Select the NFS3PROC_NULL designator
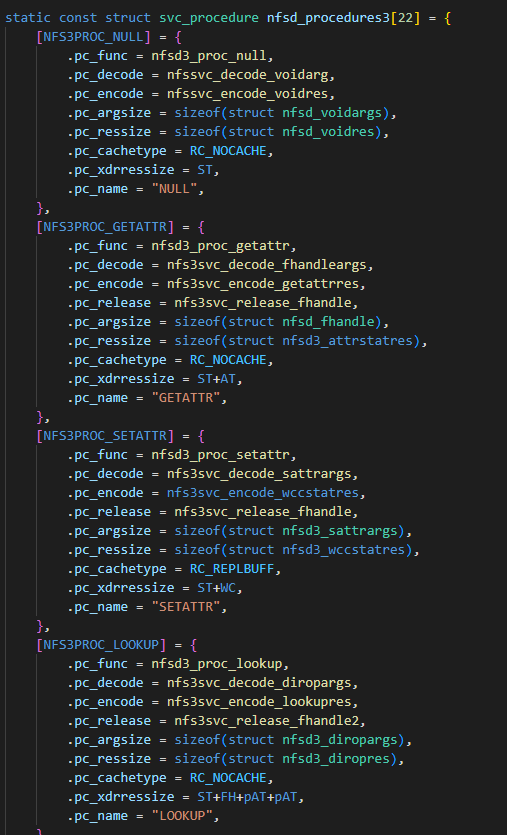 [x=93, y=37]
